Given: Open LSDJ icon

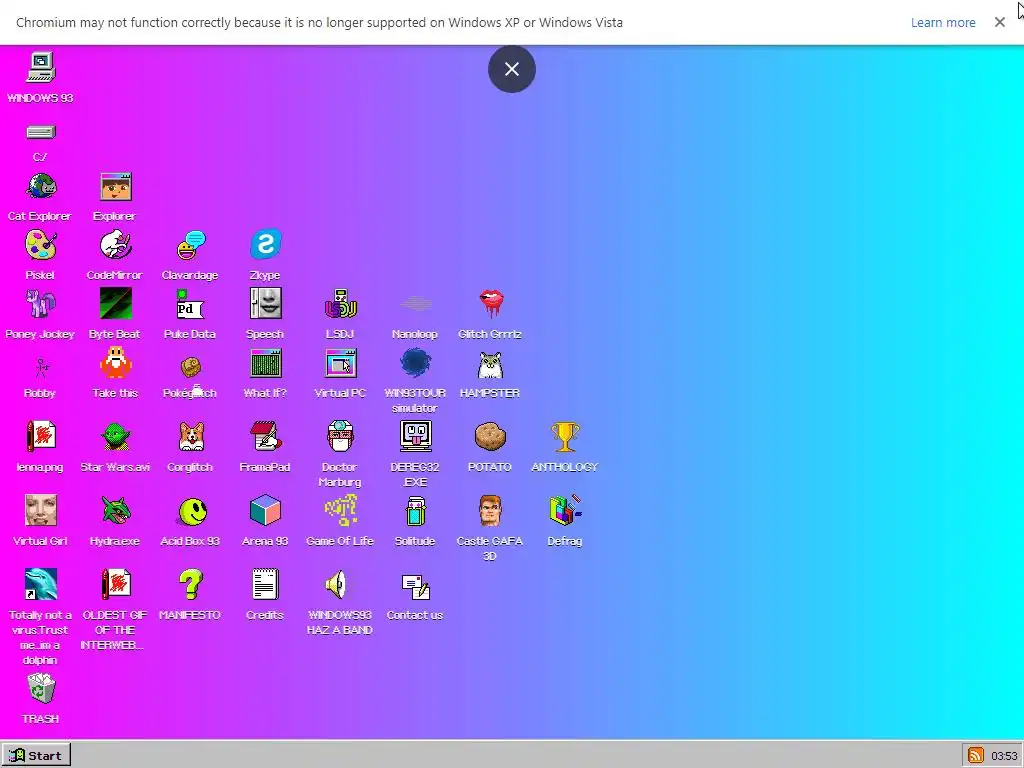Looking at the screenshot, I should coord(340,304).
